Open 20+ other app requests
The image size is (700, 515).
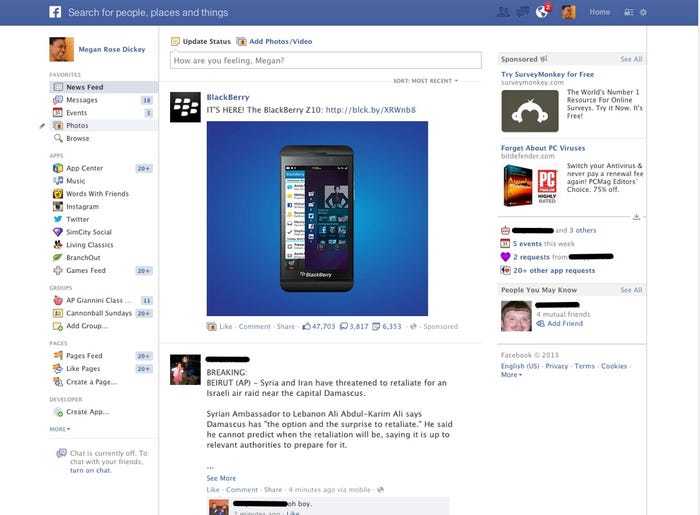pos(554,270)
